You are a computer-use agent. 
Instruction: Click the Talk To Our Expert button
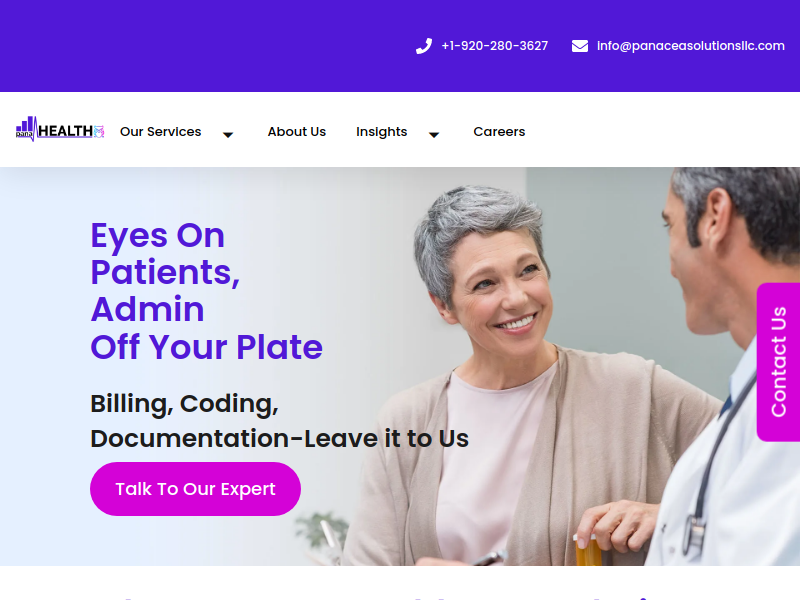[x=195, y=489]
